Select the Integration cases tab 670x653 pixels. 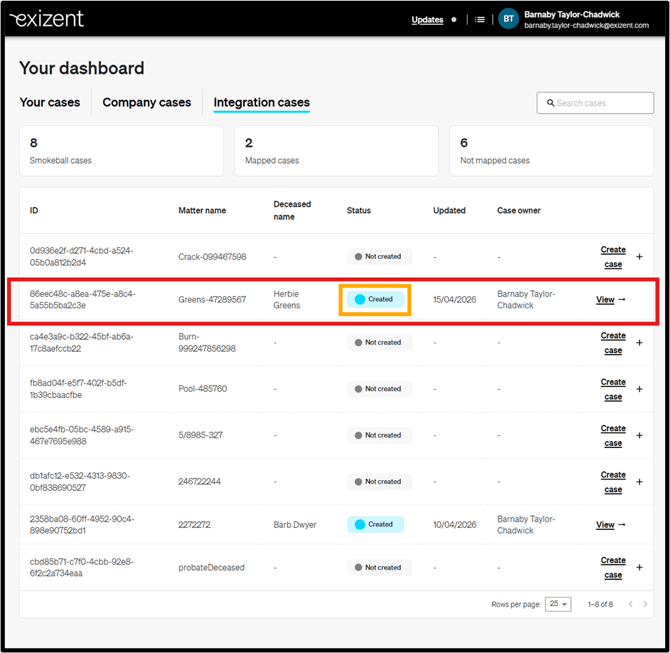262,102
